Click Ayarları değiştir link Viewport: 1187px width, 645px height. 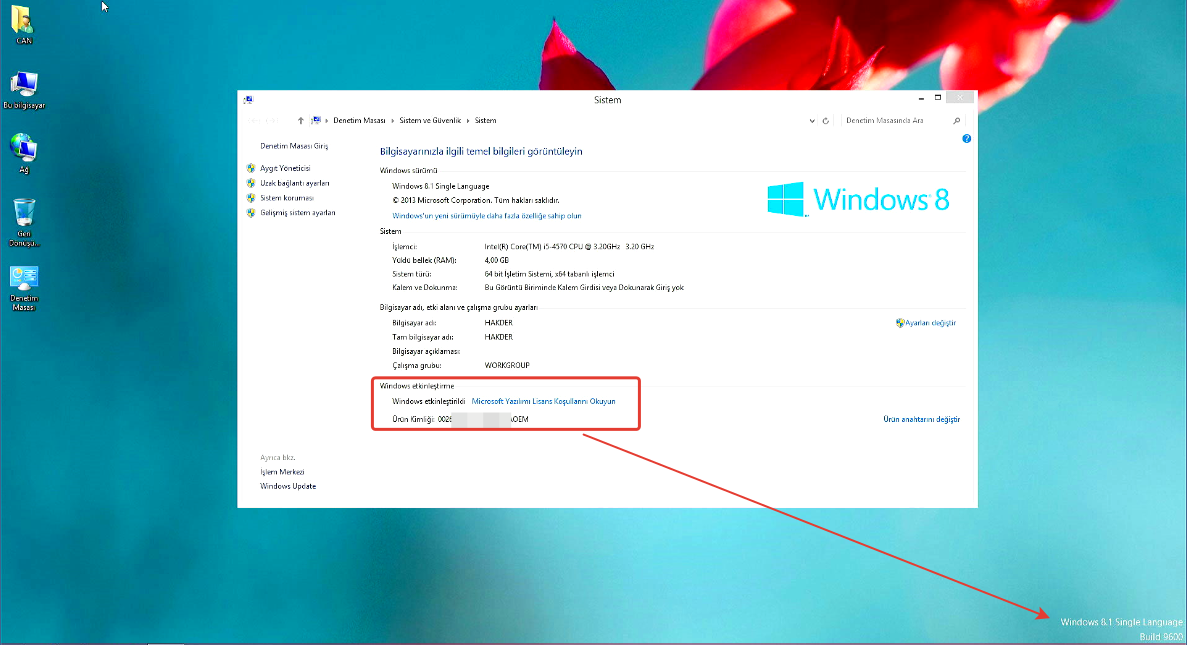pyautogui.click(x=930, y=322)
